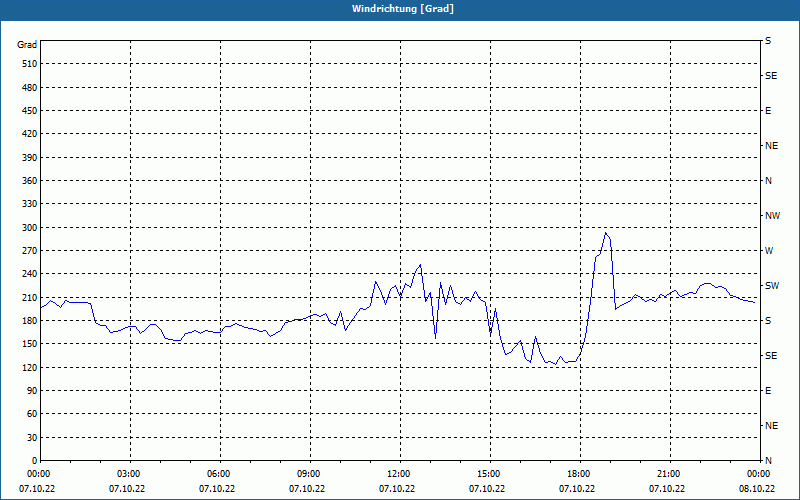Select the 120 y-axis value
The height and width of the screenshot is (500, 800).
(x=30, y=367)
